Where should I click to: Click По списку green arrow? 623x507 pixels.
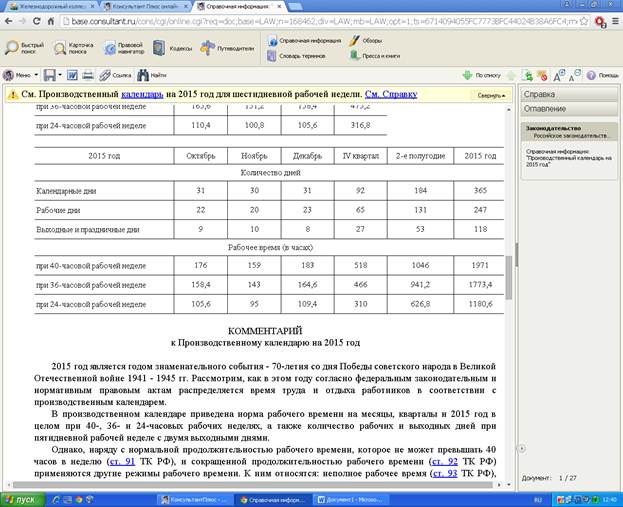pos(481,75)
